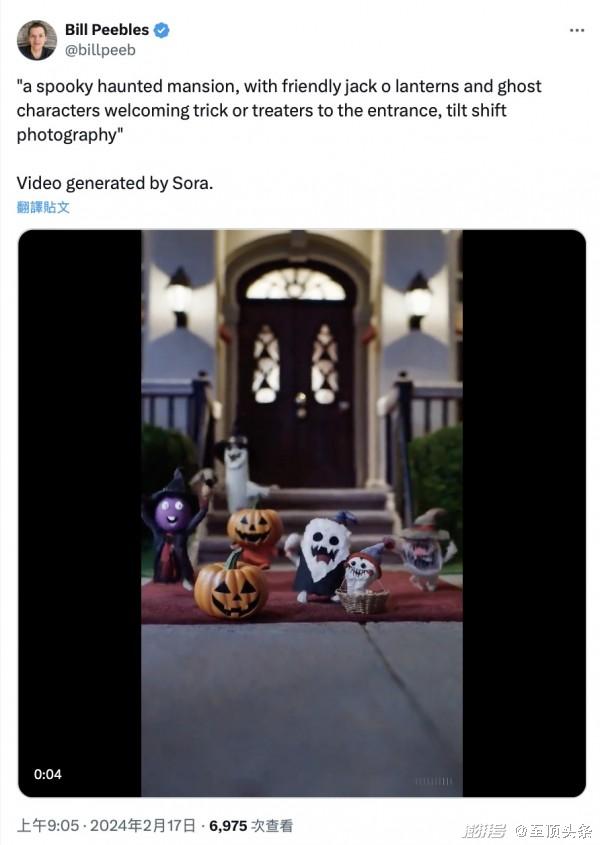Image resolution: width=600 pixels, height=845 pixels.
Task: Click the 0:04 video time label
Action: pos(47,774)
